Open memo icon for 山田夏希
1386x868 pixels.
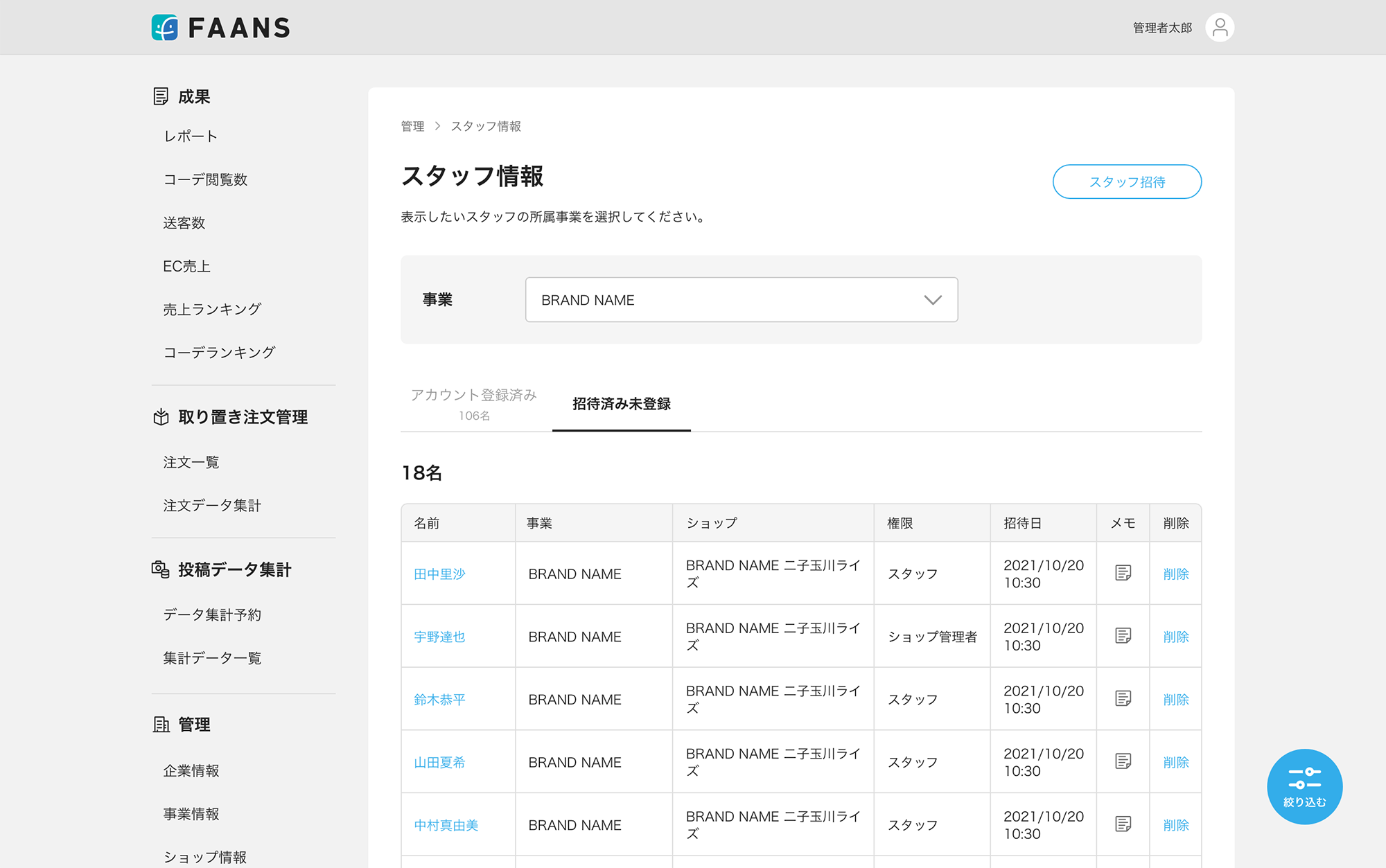coord(1123,761)
